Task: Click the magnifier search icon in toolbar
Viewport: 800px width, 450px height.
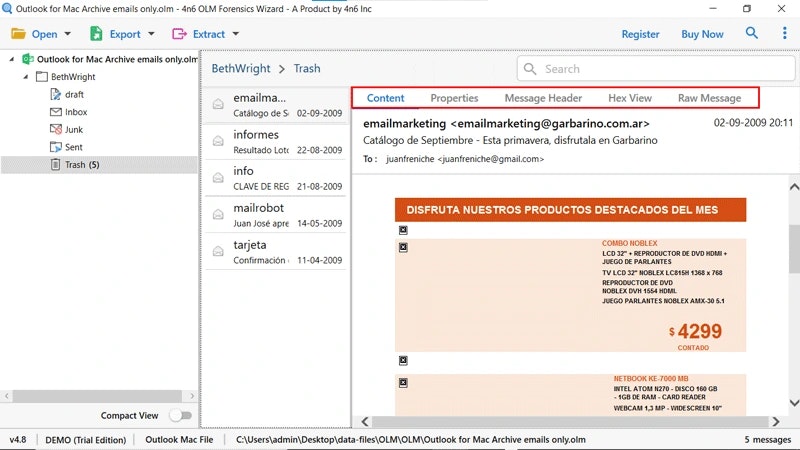Action: [x=752, y=33]
